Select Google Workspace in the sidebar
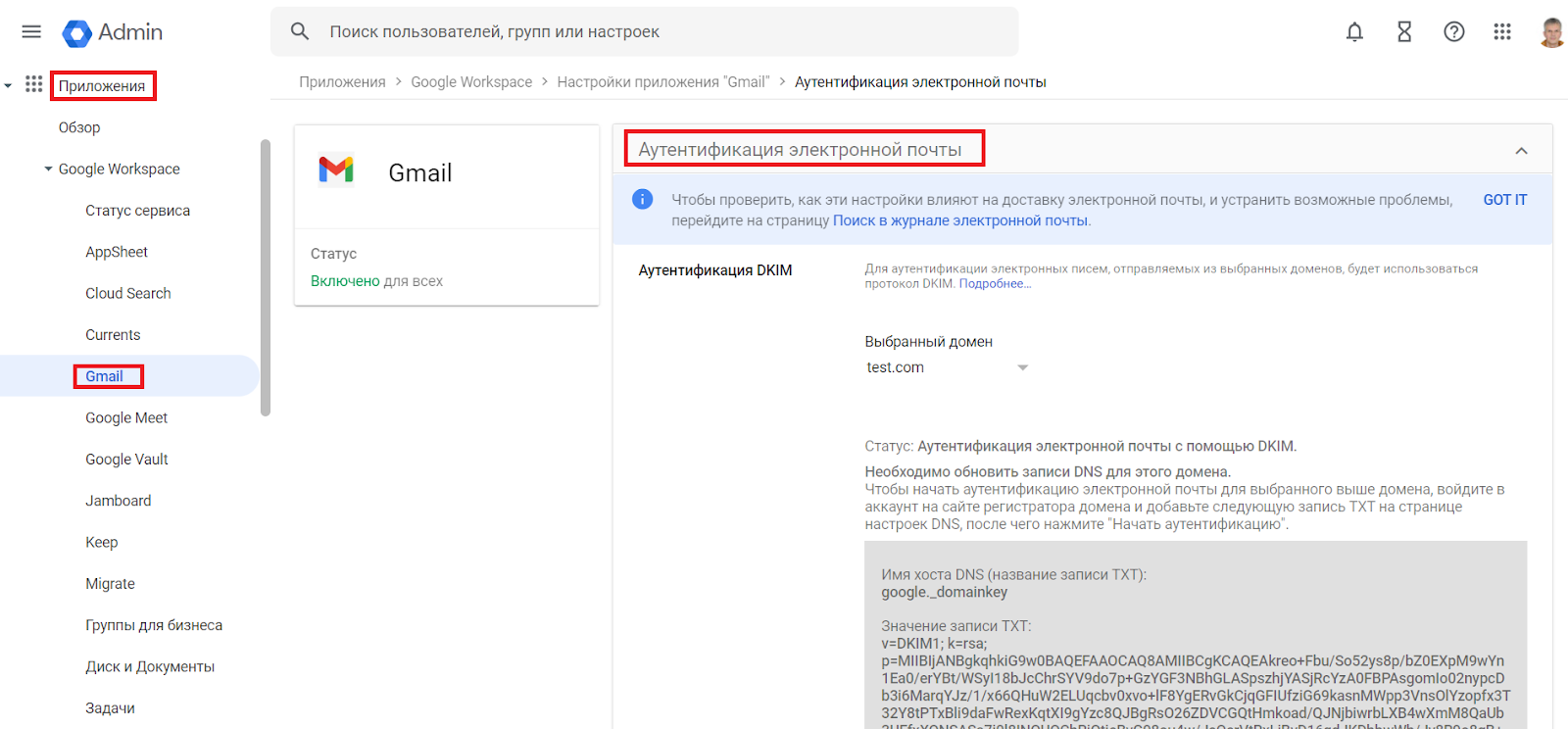Image resolution: width=1568 pixels, height=729 pixels. (120, 169)
